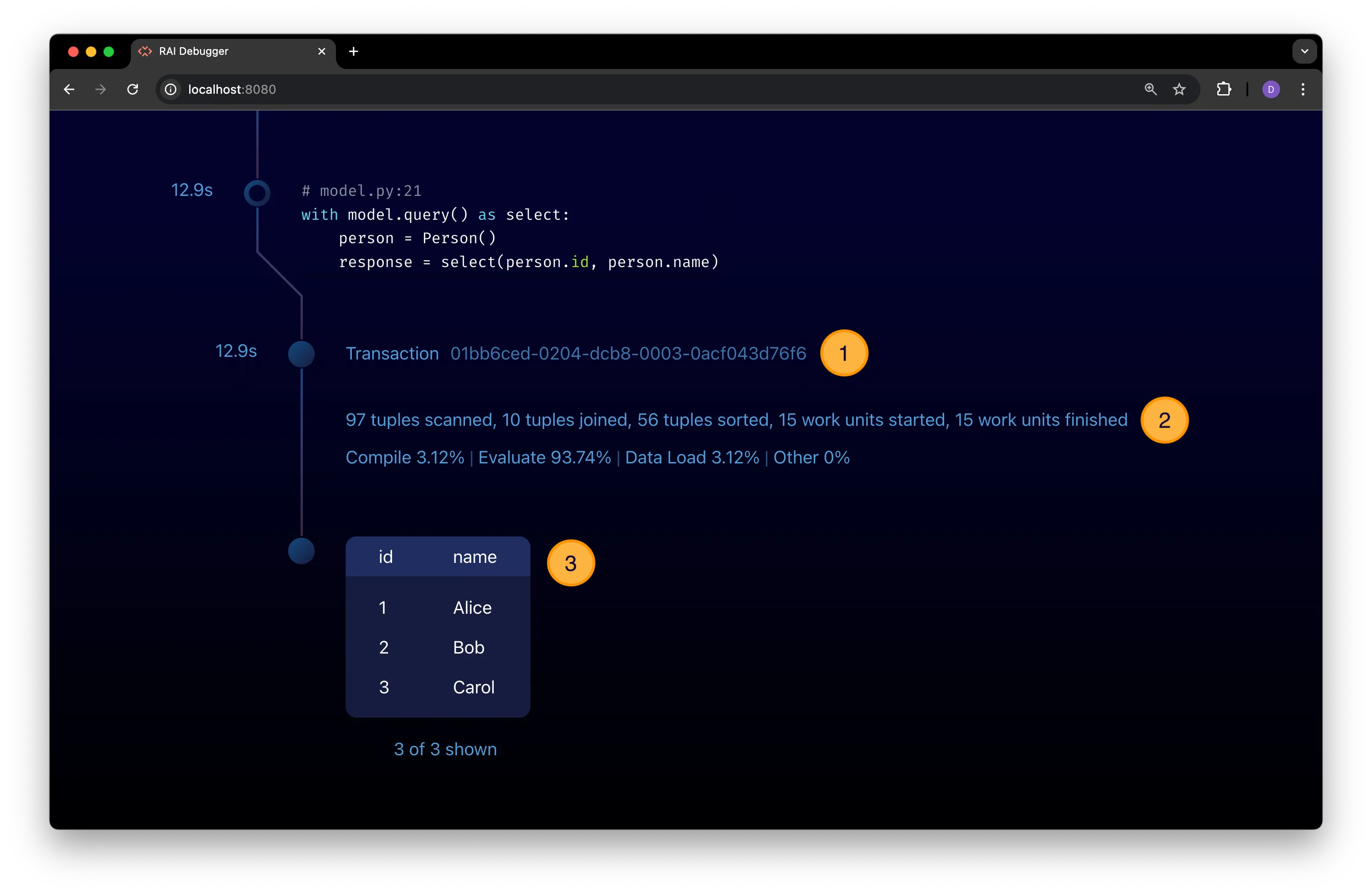Click id cell for Carol row

point(384,687)
